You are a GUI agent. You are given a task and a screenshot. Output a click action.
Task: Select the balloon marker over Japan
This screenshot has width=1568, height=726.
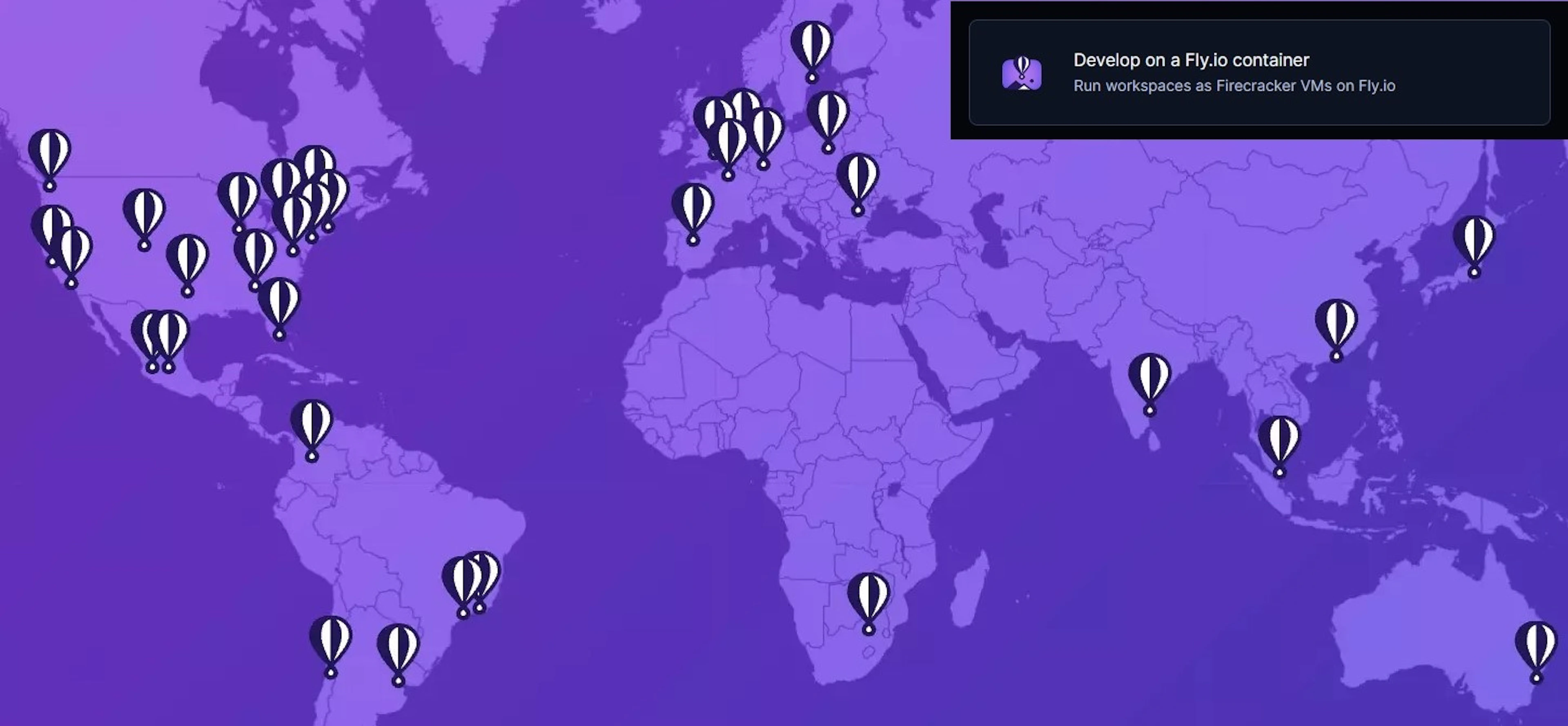tap(1474, 246)
